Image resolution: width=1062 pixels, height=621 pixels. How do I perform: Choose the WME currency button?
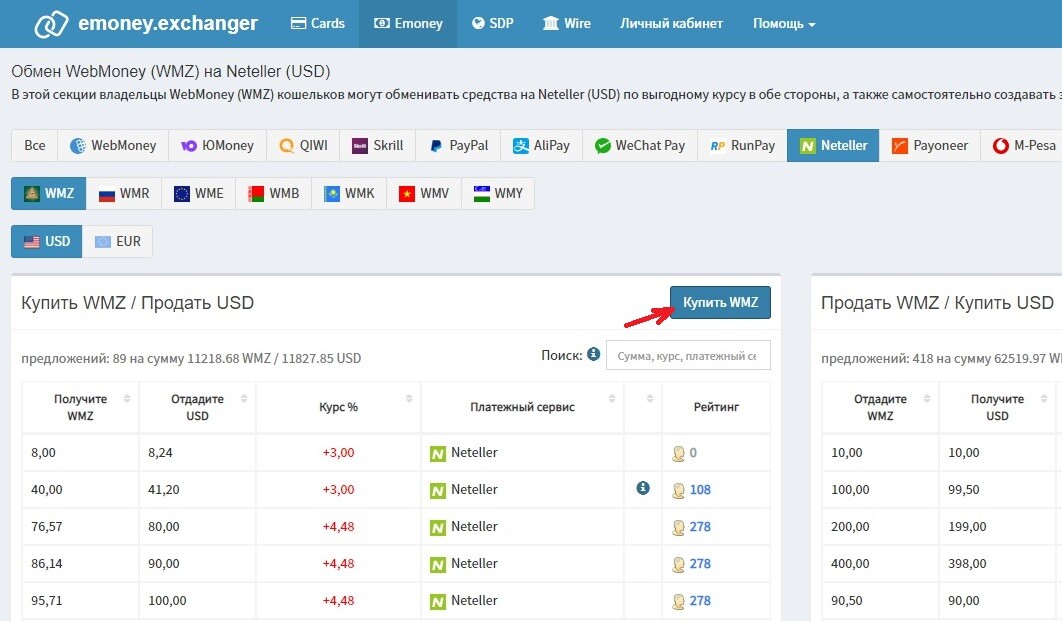tap(198, 194)
